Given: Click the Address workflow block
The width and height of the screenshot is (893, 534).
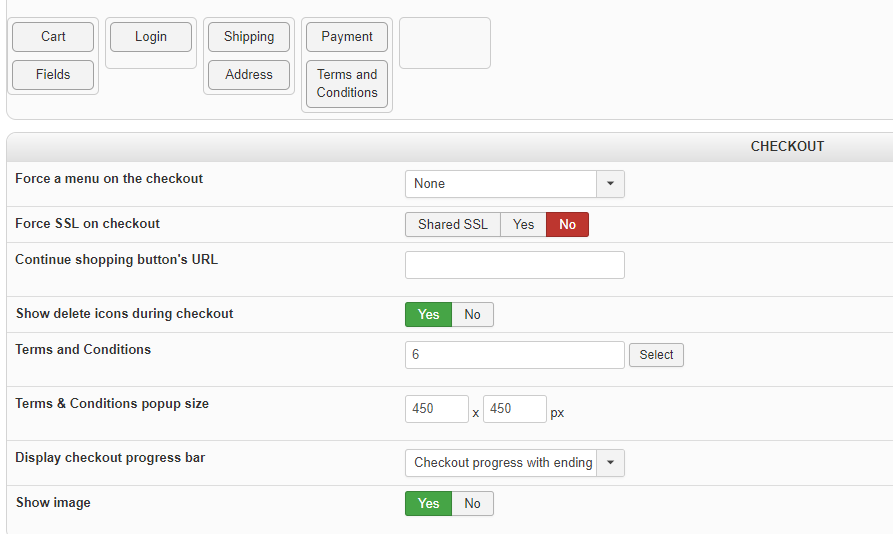Looking at the screenshot, I should [249, 75].
